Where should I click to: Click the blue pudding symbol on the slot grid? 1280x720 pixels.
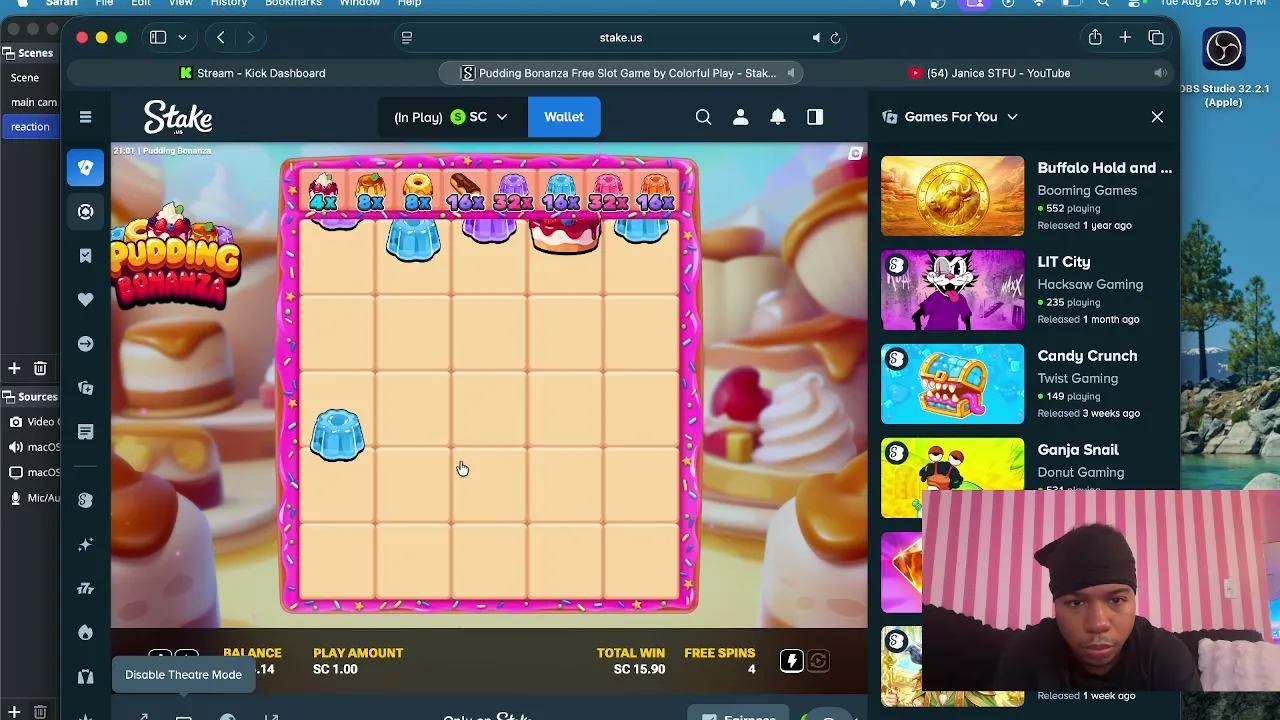point(337,435)
